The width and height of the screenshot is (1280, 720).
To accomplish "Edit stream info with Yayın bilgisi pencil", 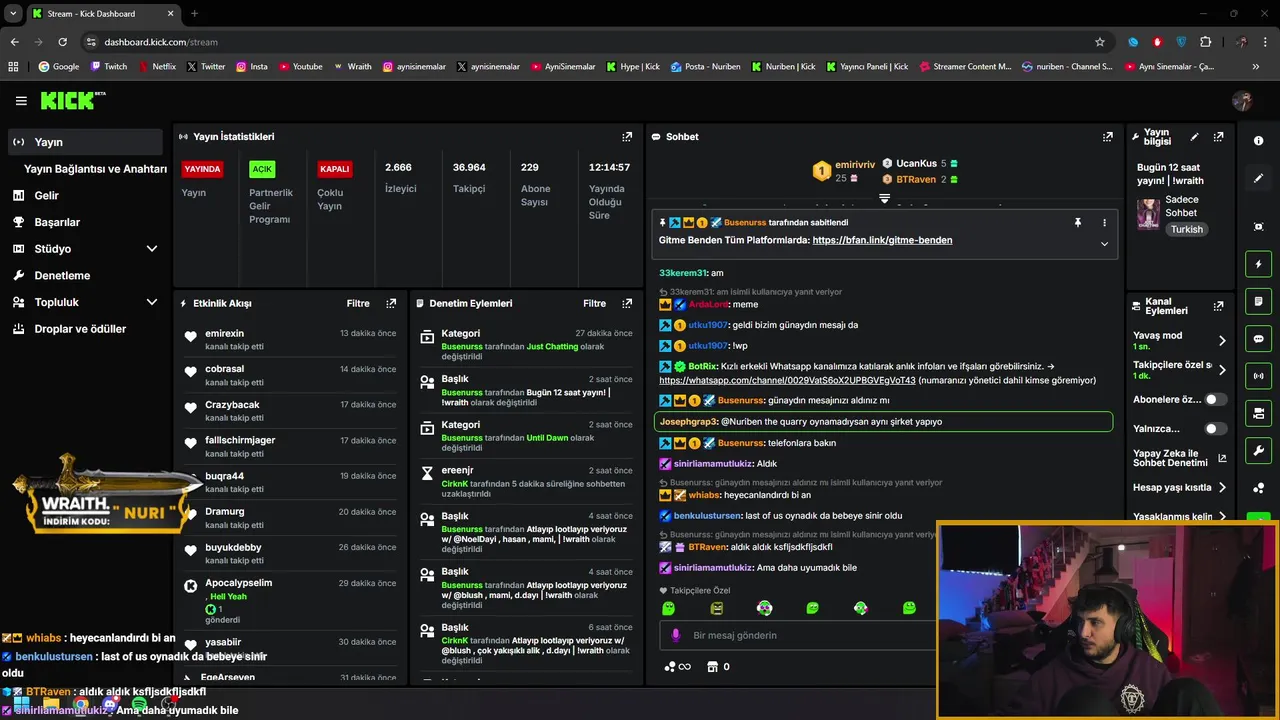I will (x=1194, y=137).
